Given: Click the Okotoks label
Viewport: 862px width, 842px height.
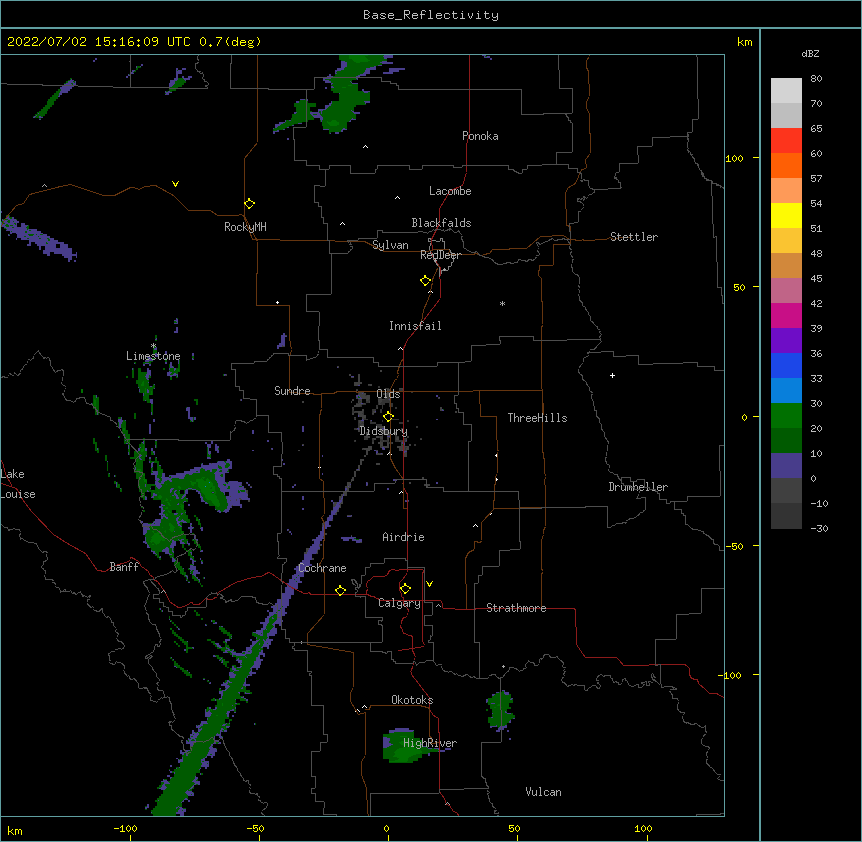Looking at the screenshot, I should [x=412, y=700].
